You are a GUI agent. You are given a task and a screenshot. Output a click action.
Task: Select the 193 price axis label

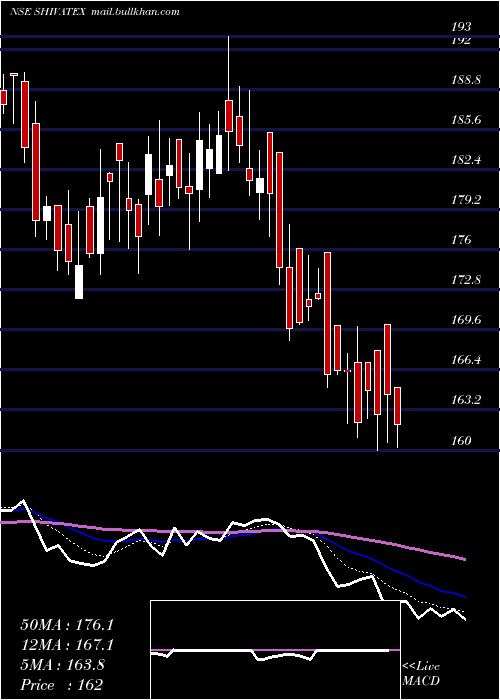(x=461, y=27)
